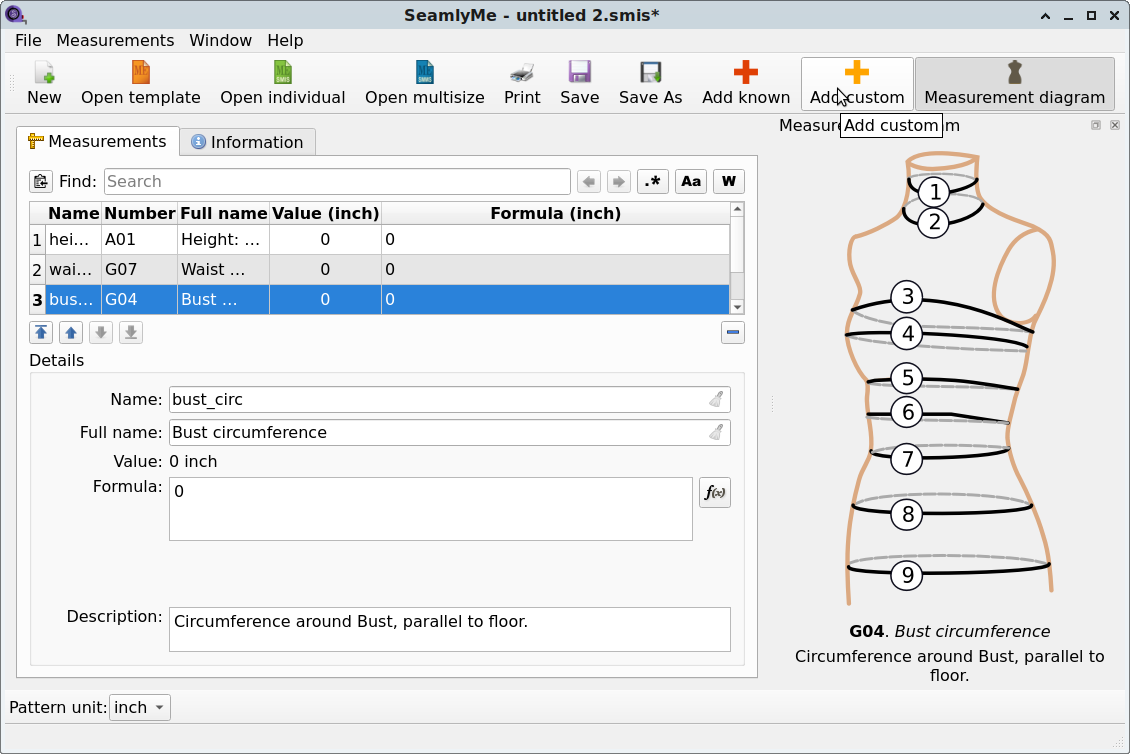Open the Pattern unit dropdown

(140, 707)
